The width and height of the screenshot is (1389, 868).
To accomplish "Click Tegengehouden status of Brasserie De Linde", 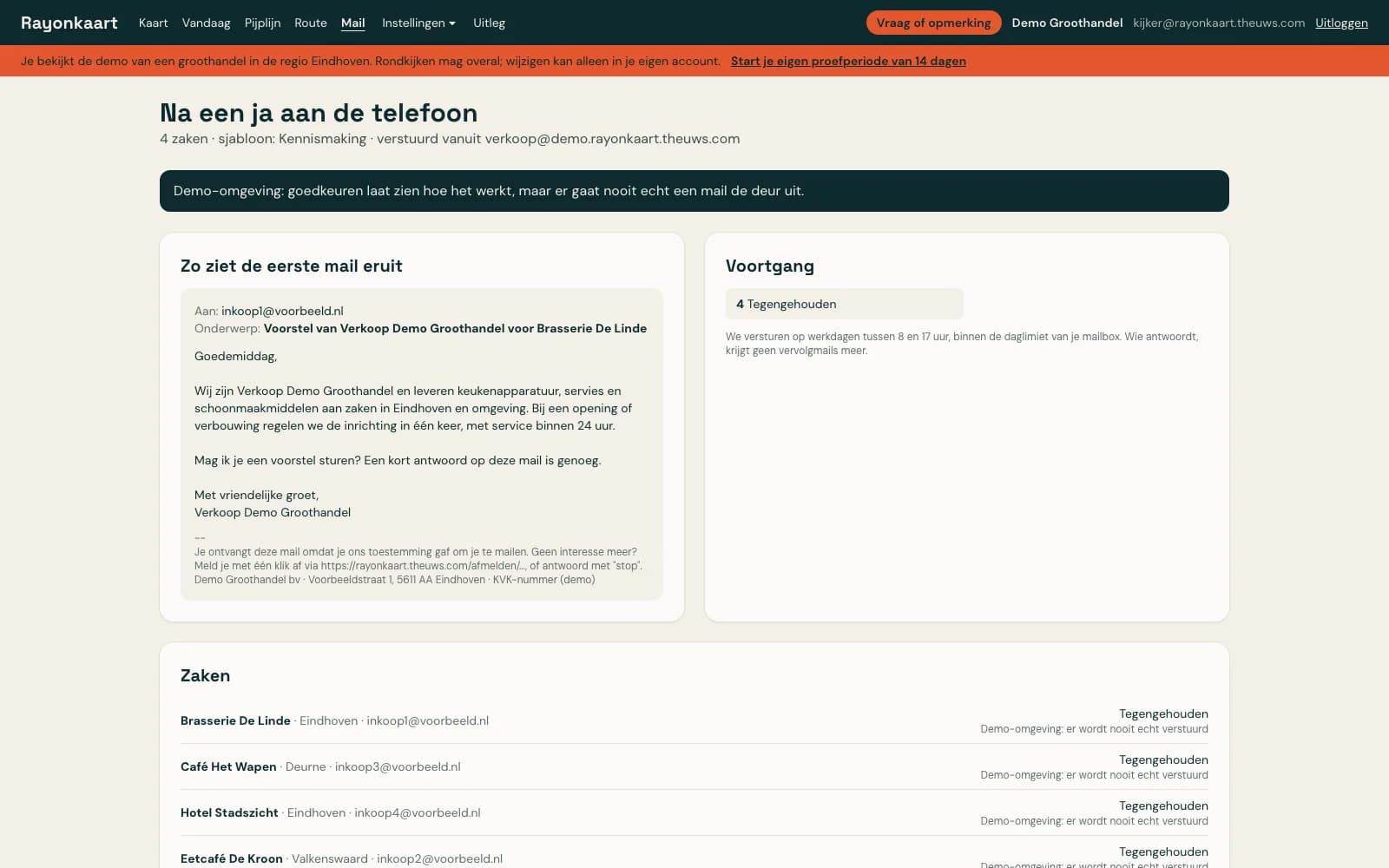I will click(x=1163, y=713).
